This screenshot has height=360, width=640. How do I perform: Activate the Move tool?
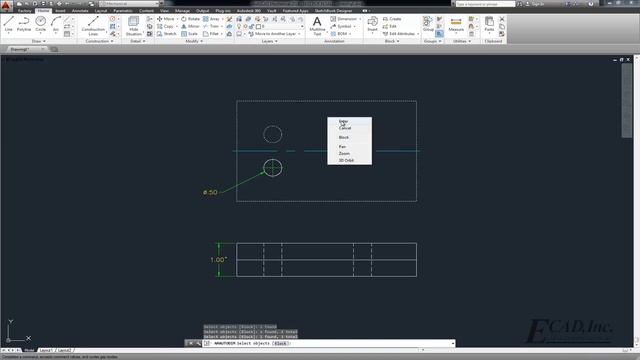(x=166, y=19)
